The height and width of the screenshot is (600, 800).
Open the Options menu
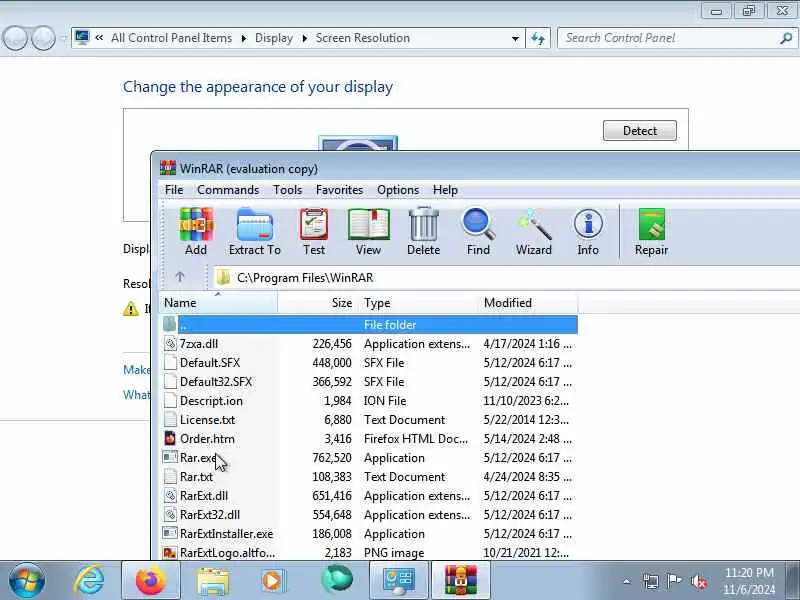[398, 190]
